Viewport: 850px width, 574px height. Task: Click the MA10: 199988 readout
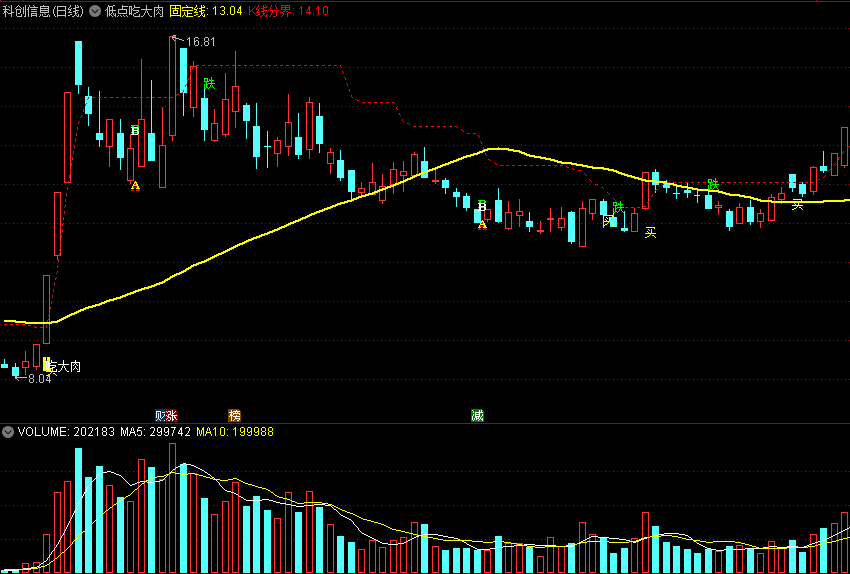pos(235,432)
